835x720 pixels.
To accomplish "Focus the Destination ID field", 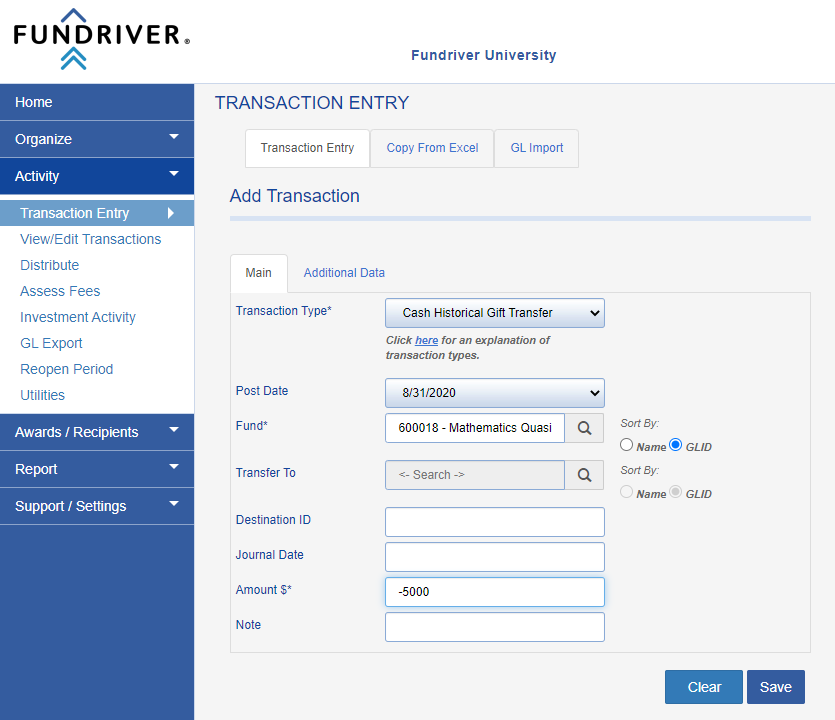I will point(495,522).
